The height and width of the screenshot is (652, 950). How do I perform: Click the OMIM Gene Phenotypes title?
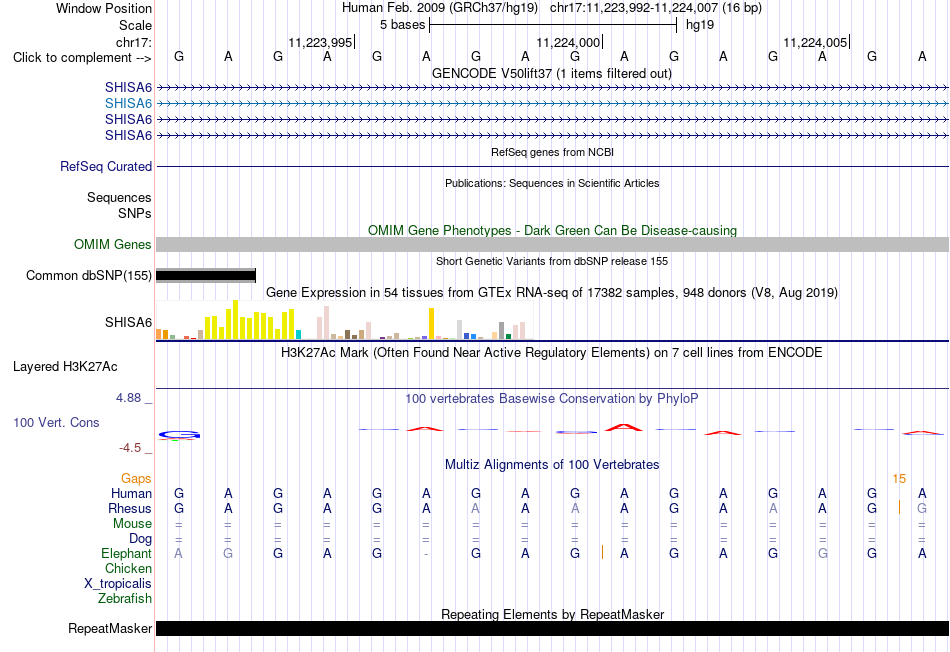552,231
